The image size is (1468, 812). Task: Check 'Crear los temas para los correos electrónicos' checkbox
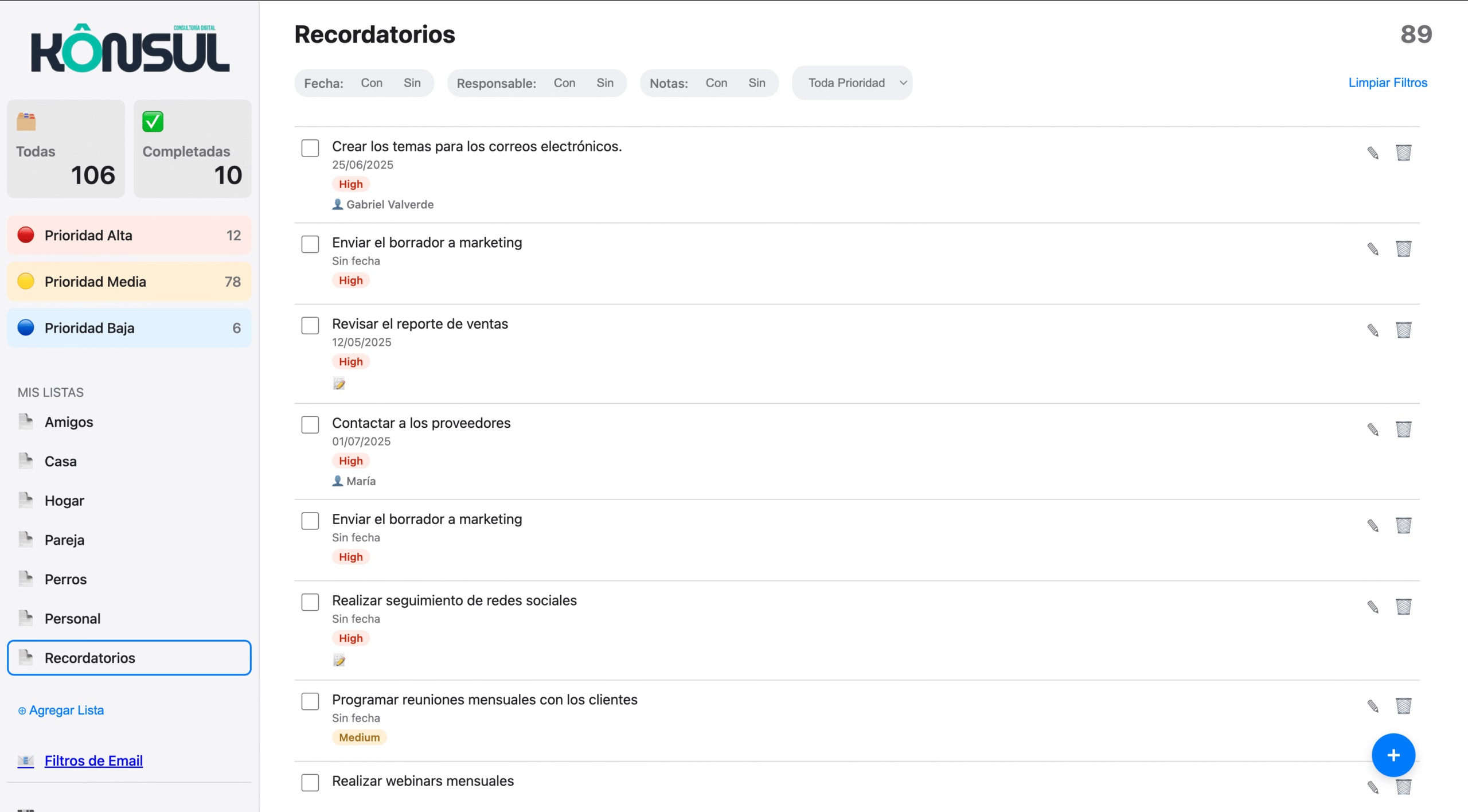310,148
